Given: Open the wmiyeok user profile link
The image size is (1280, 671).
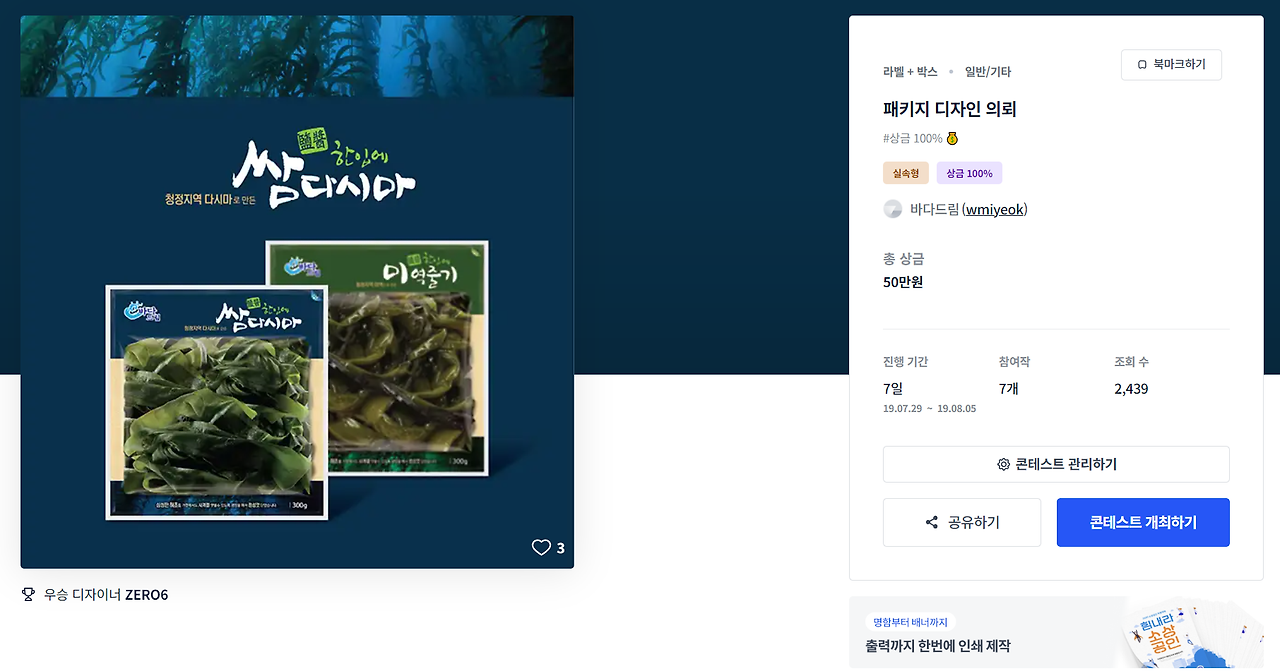Looking at the screenshot, I should click(x=995, y=209).
